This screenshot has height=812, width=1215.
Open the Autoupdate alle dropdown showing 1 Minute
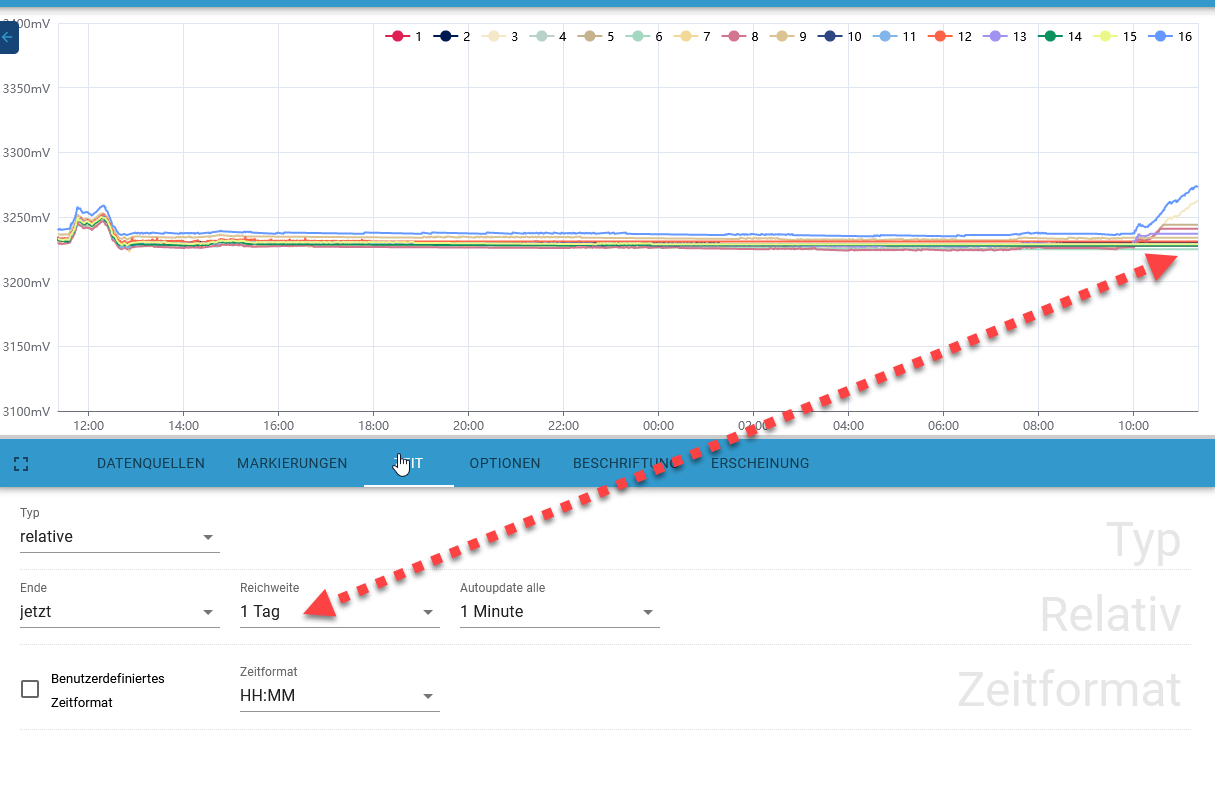tap(560, 612)
